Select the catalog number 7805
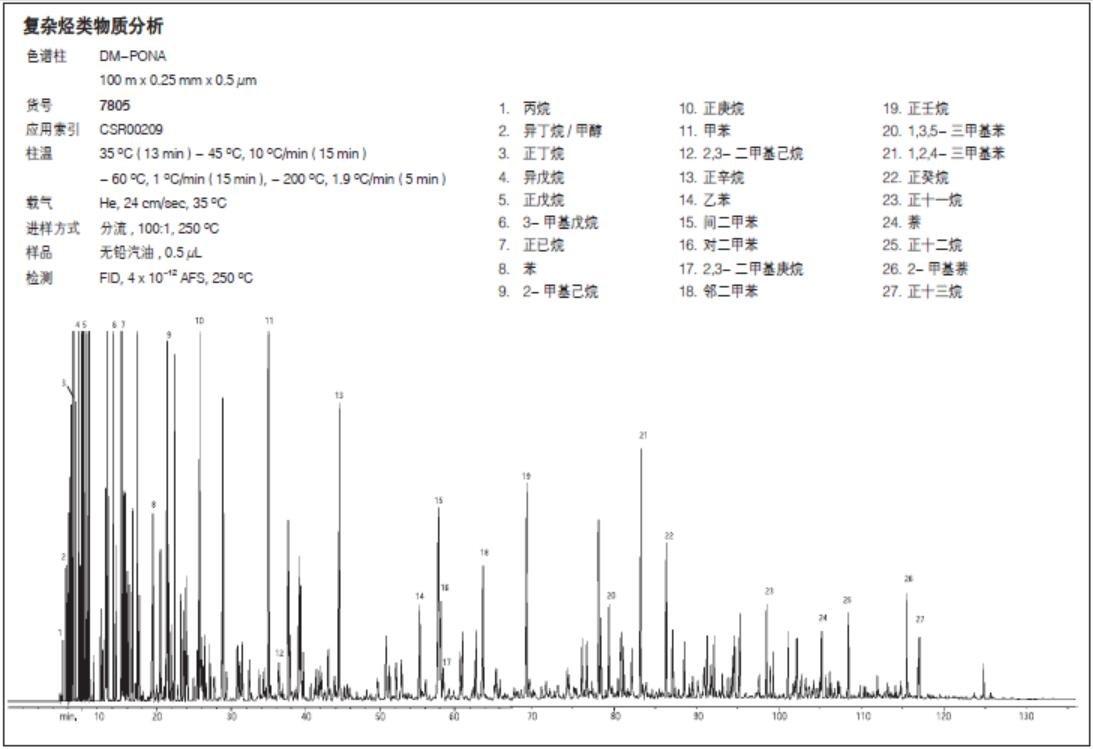The width and height of the screenshot is (1093, 749). click(114, 105)
